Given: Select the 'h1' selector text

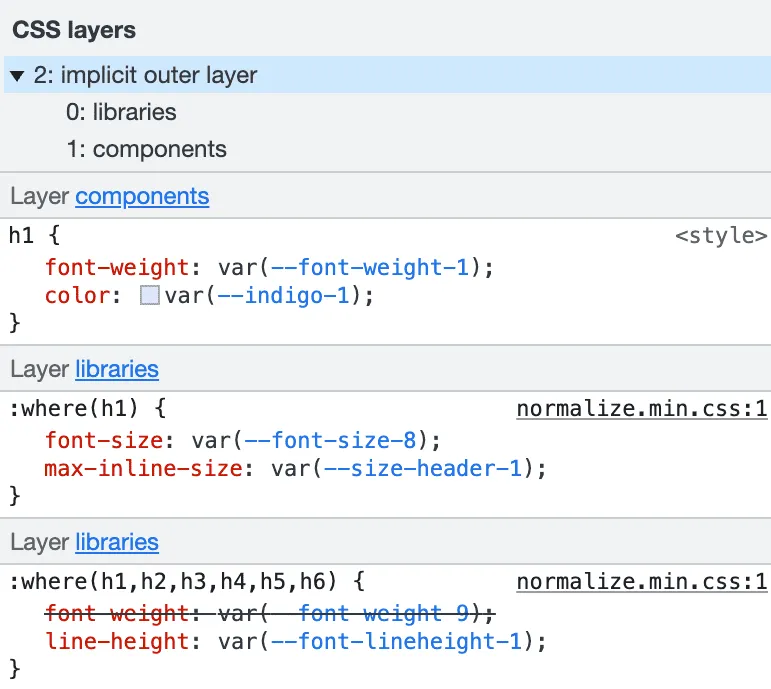Looking at the screenshot, I should point(21,235).
